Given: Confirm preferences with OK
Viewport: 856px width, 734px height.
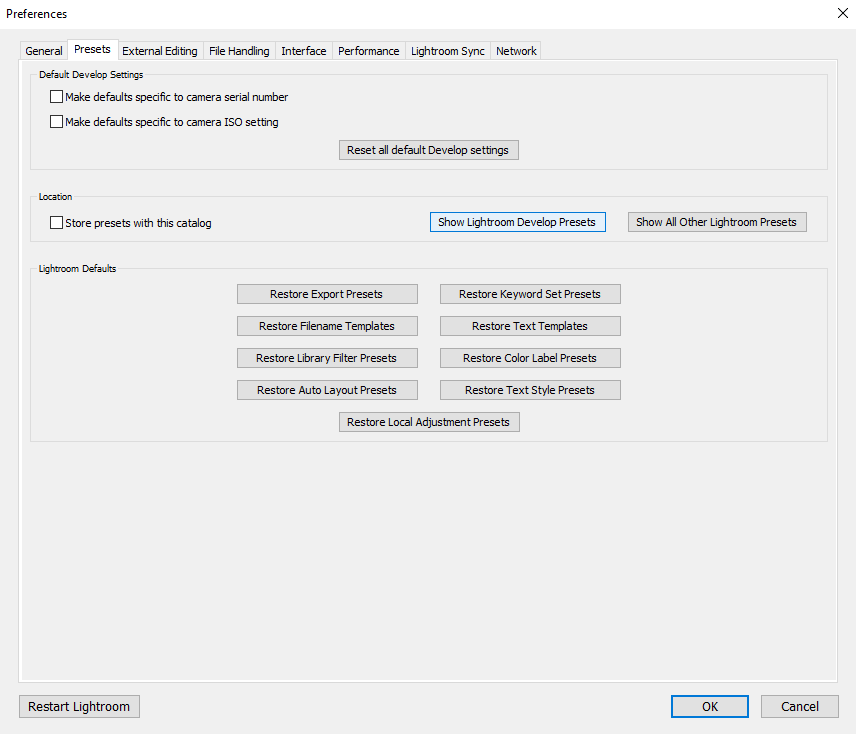Looking at the screenshot, I should click(710, 706).
